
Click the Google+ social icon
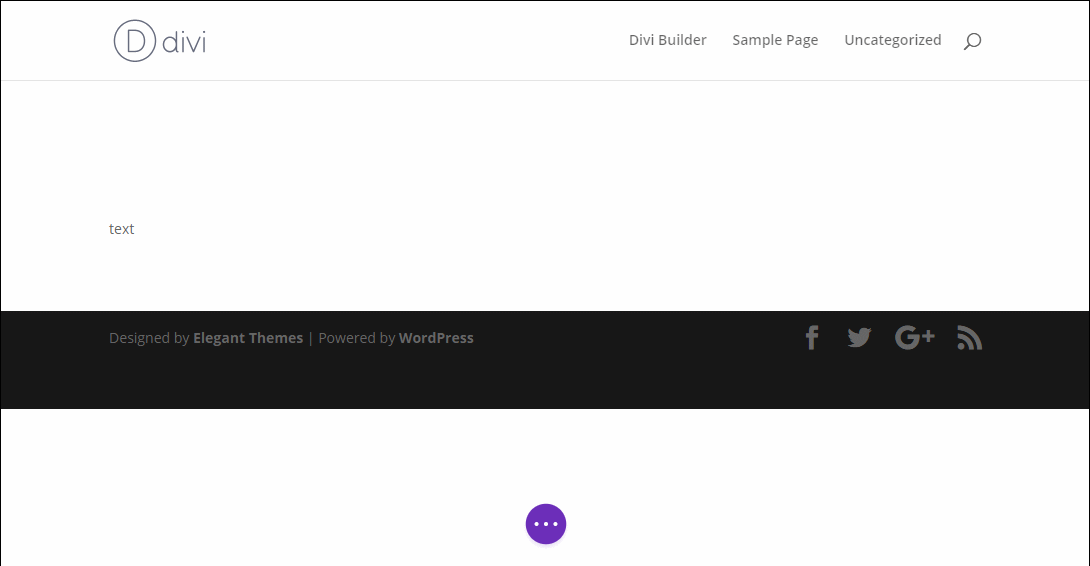(914, 338)
